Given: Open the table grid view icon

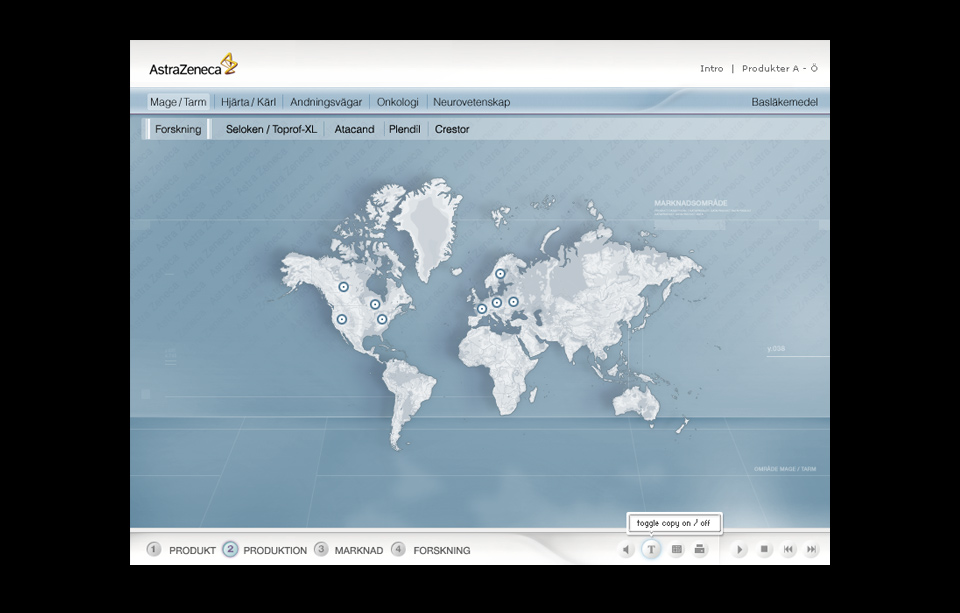Looking at the screenshot, I should click(677, 549).
